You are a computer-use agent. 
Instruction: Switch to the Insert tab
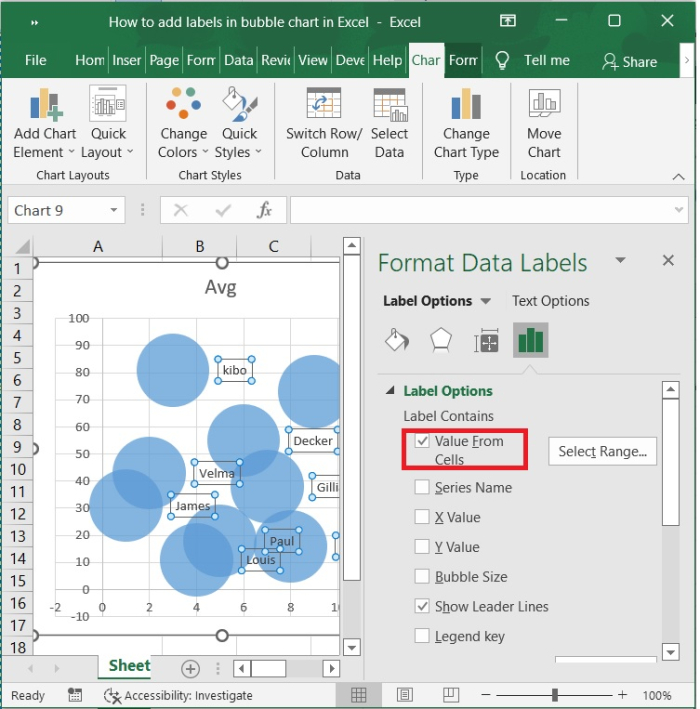click(127, 60)
